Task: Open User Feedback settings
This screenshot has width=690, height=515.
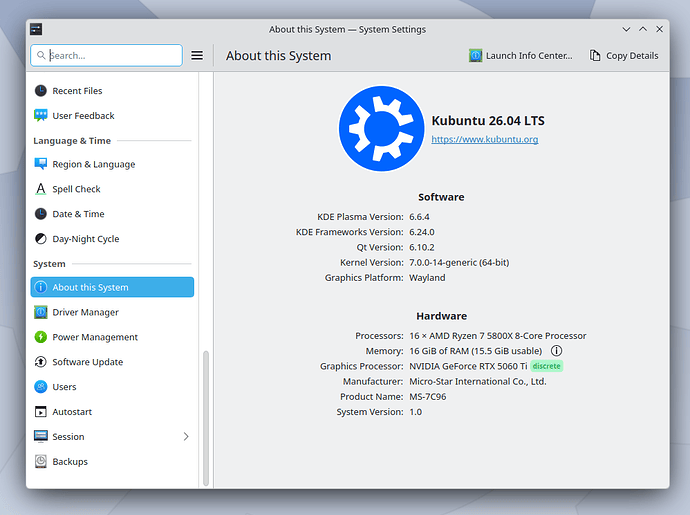Action: (112, 115)
